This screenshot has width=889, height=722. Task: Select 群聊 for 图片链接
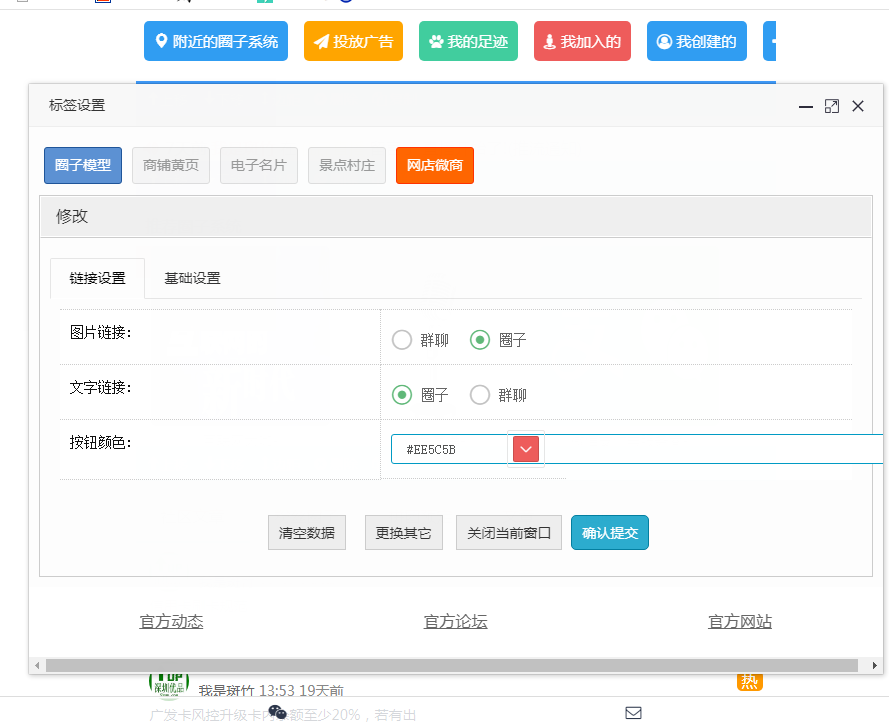tap(402, 340)
